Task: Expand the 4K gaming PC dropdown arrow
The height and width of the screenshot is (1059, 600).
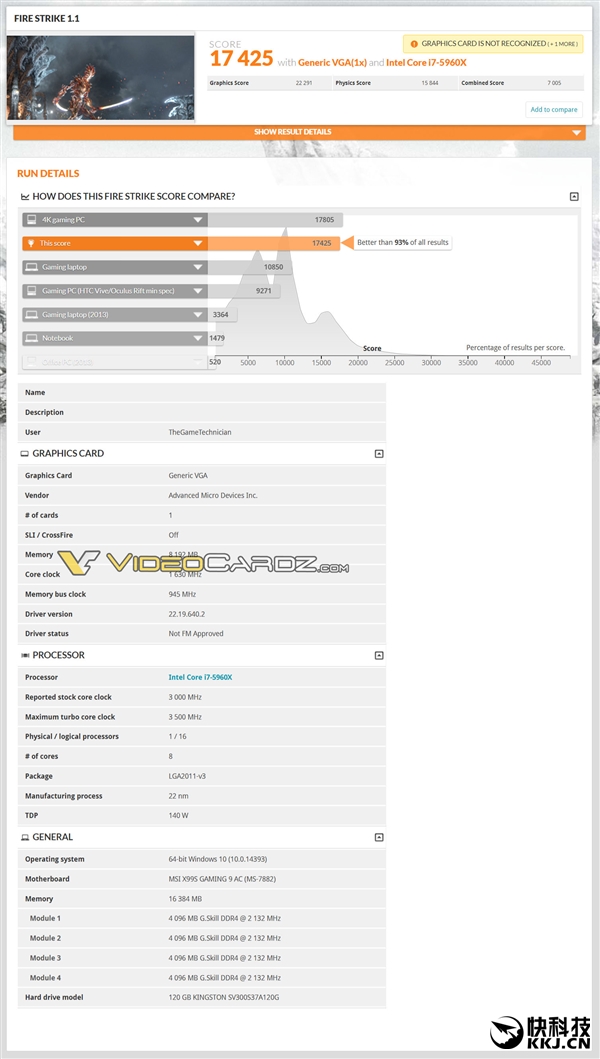Action: (x=198, y=220)
